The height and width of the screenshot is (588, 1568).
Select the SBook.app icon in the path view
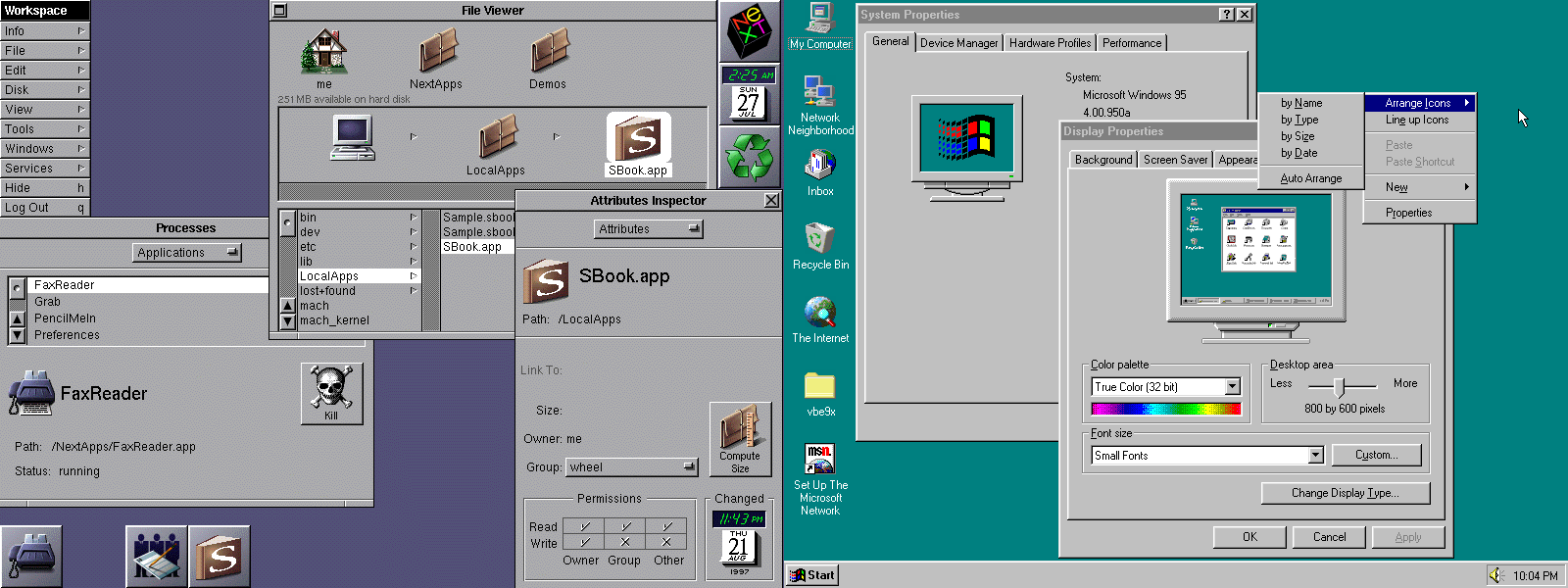coord(638,137)
